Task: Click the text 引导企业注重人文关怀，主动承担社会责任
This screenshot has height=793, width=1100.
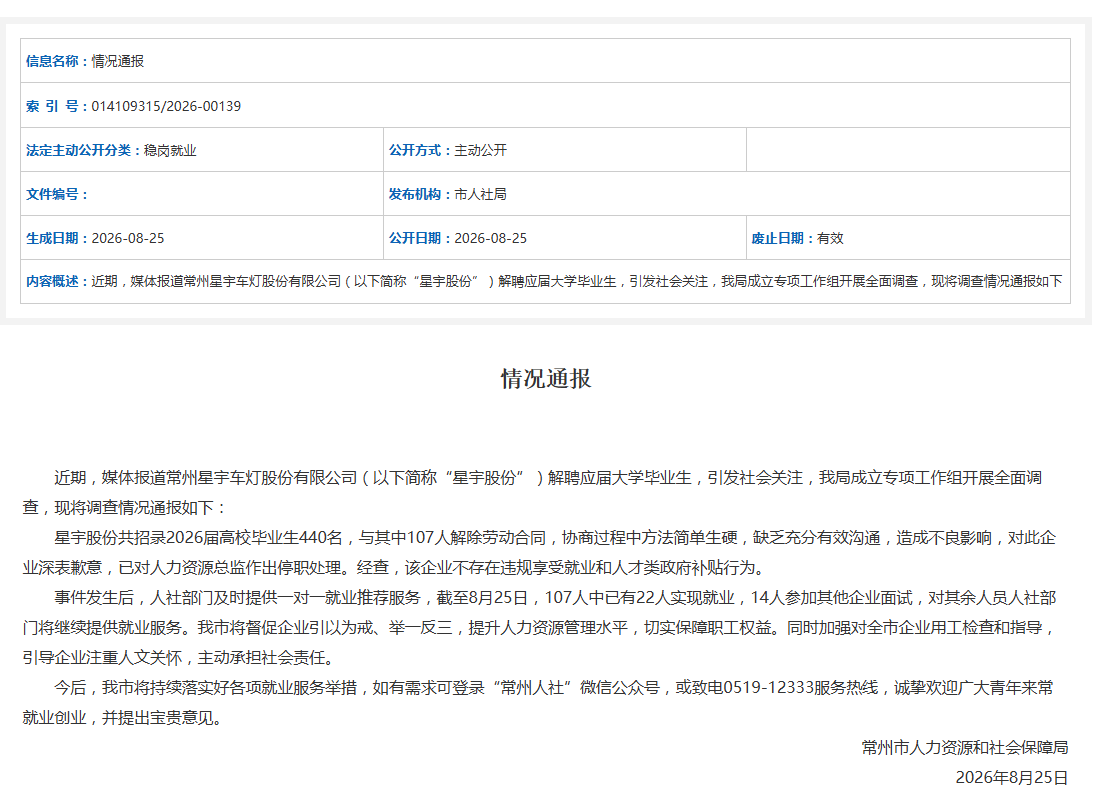Action: [181, 658]
